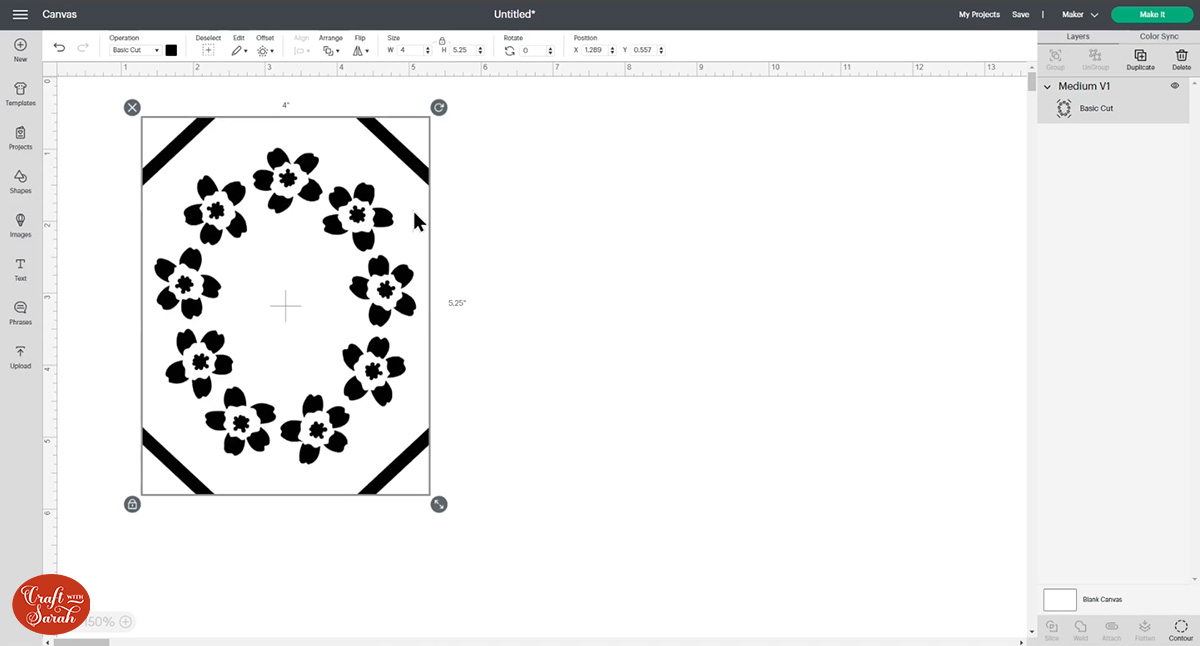
Task: Select the Text tool
Action: pyautogui.click(x=19, y=265)
